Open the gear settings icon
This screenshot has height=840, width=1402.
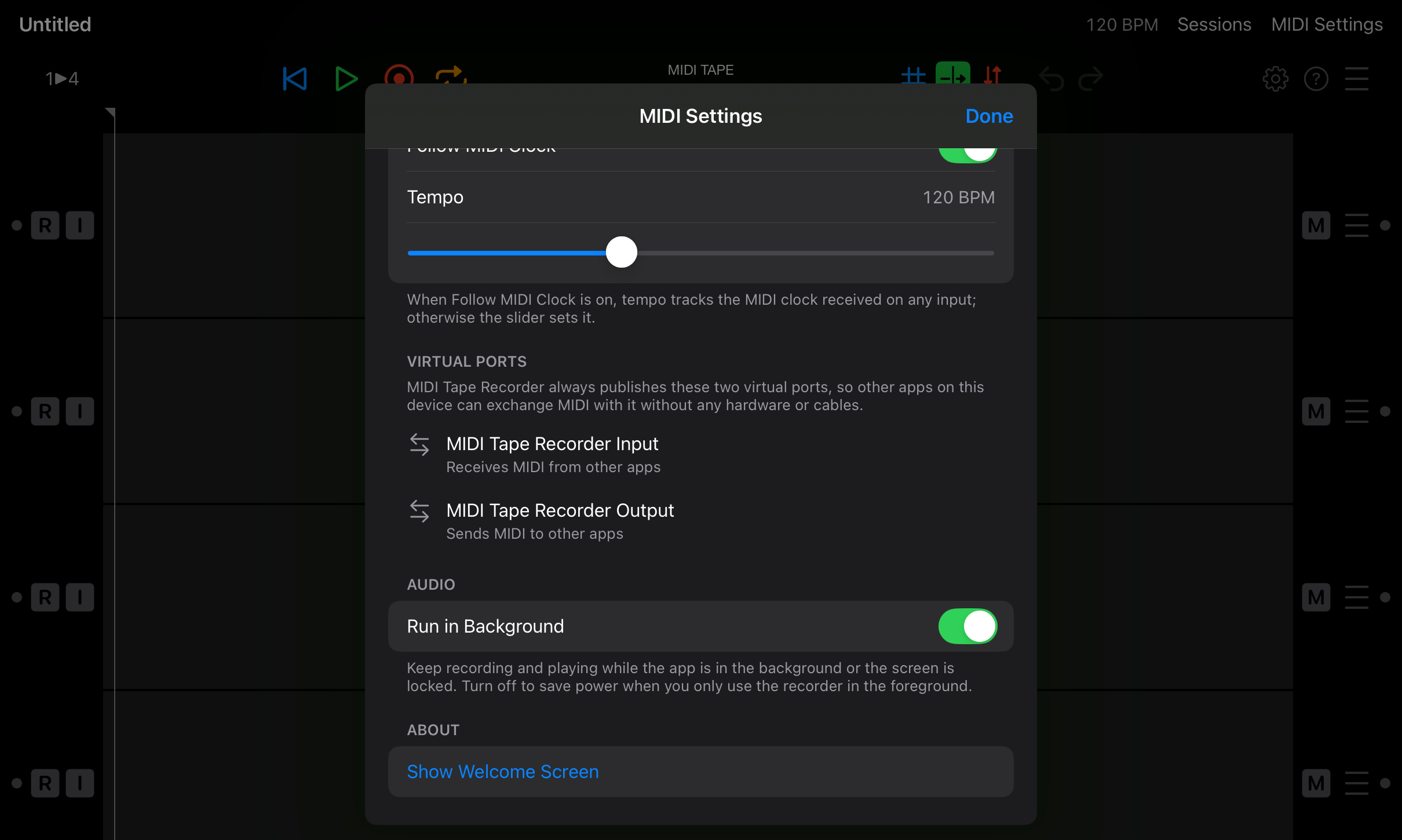(1275, 79)
